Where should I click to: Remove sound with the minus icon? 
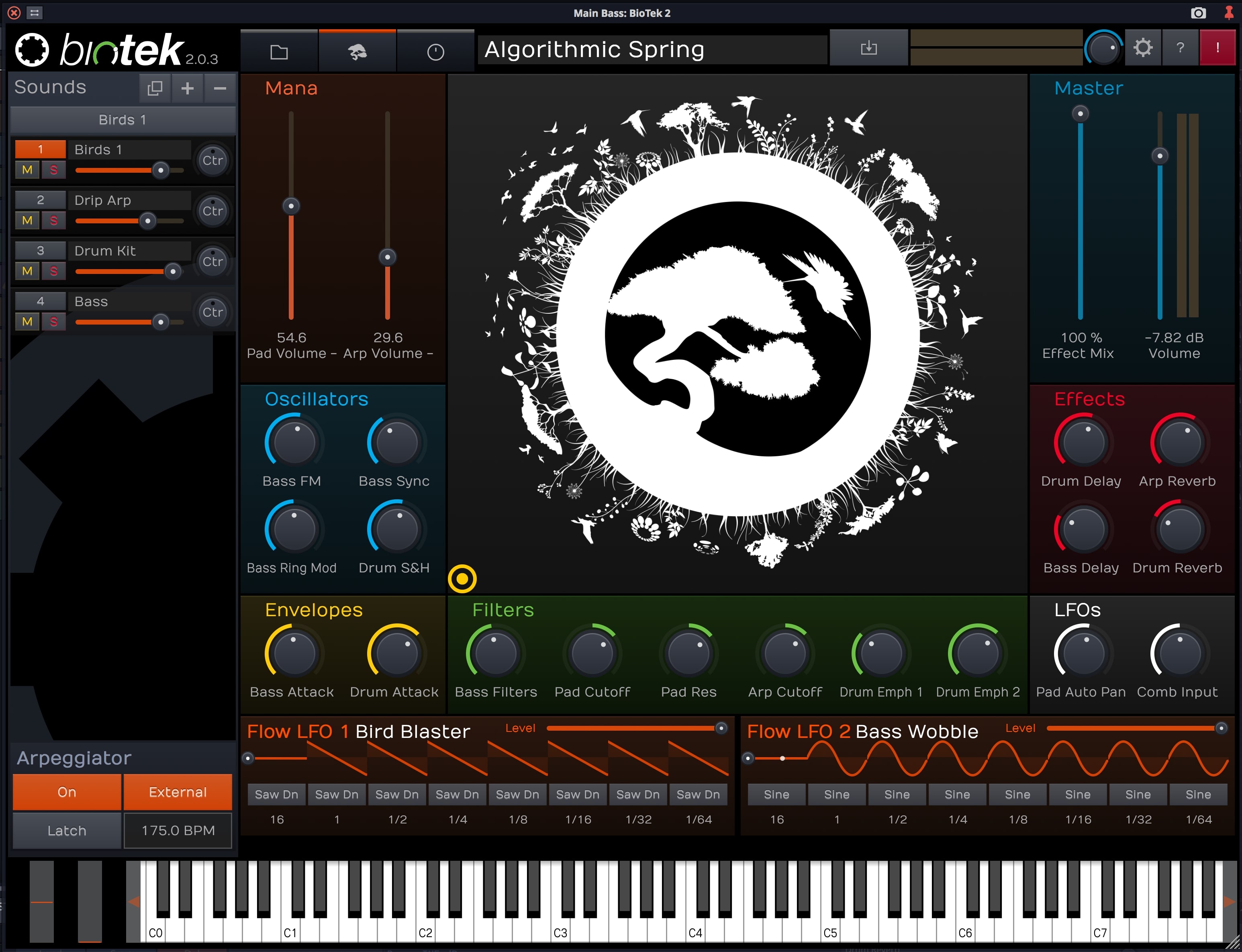[221, 88]
